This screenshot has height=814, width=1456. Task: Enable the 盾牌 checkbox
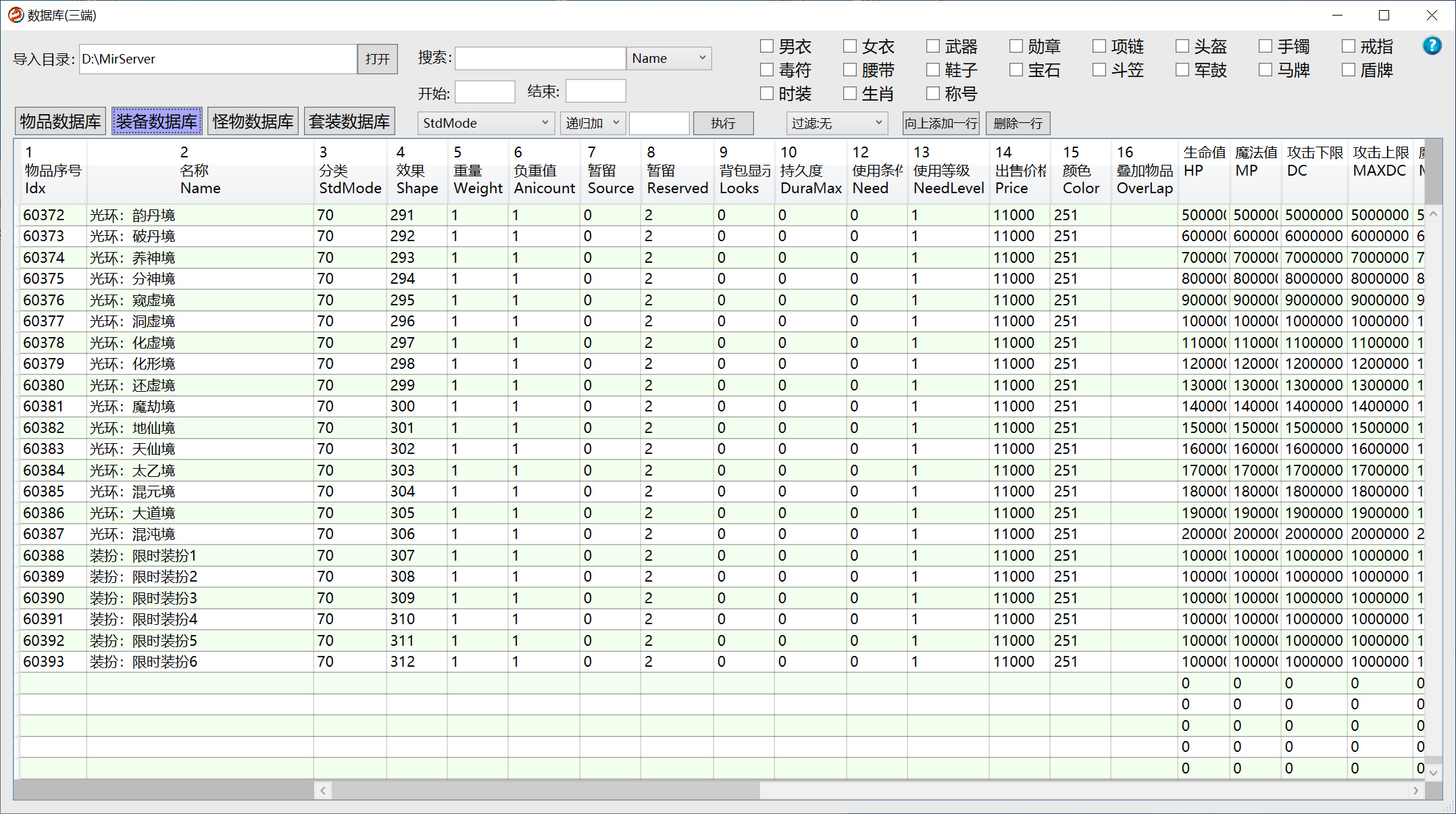1349,70
